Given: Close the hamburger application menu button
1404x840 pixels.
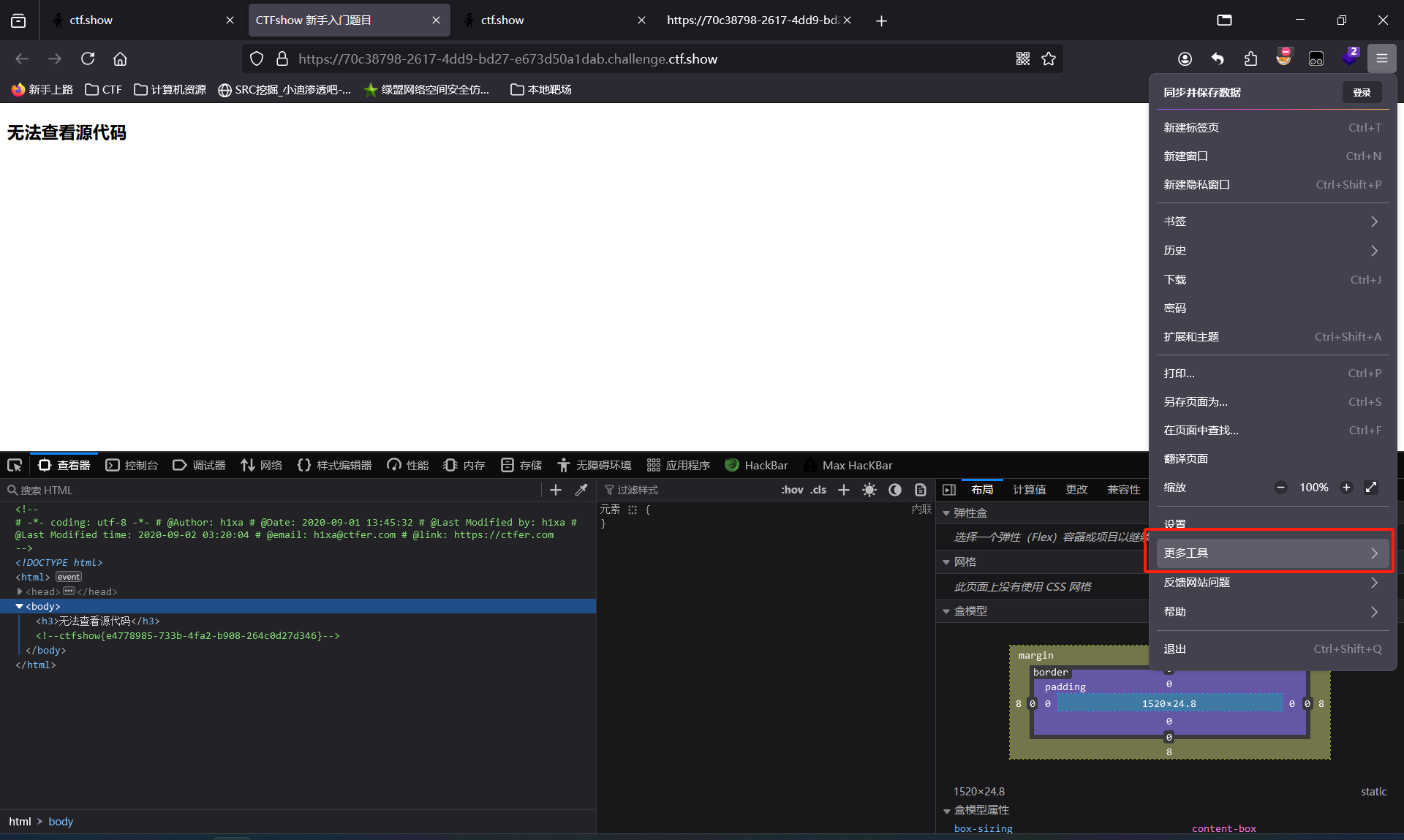Looking at the screenshot, I should pos(1382,58).
